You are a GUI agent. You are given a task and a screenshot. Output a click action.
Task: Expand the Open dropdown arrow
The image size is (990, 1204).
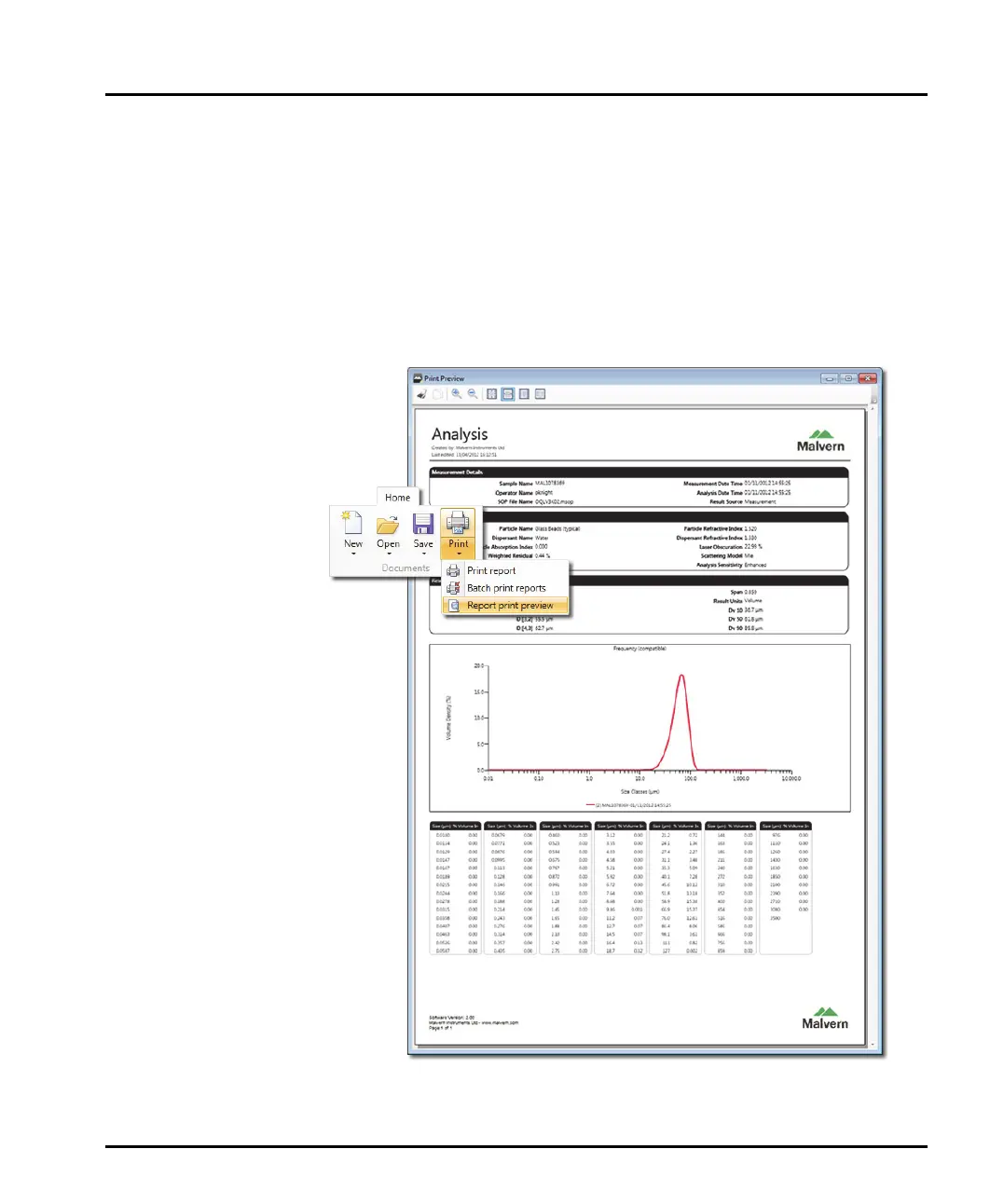(389, 554)
